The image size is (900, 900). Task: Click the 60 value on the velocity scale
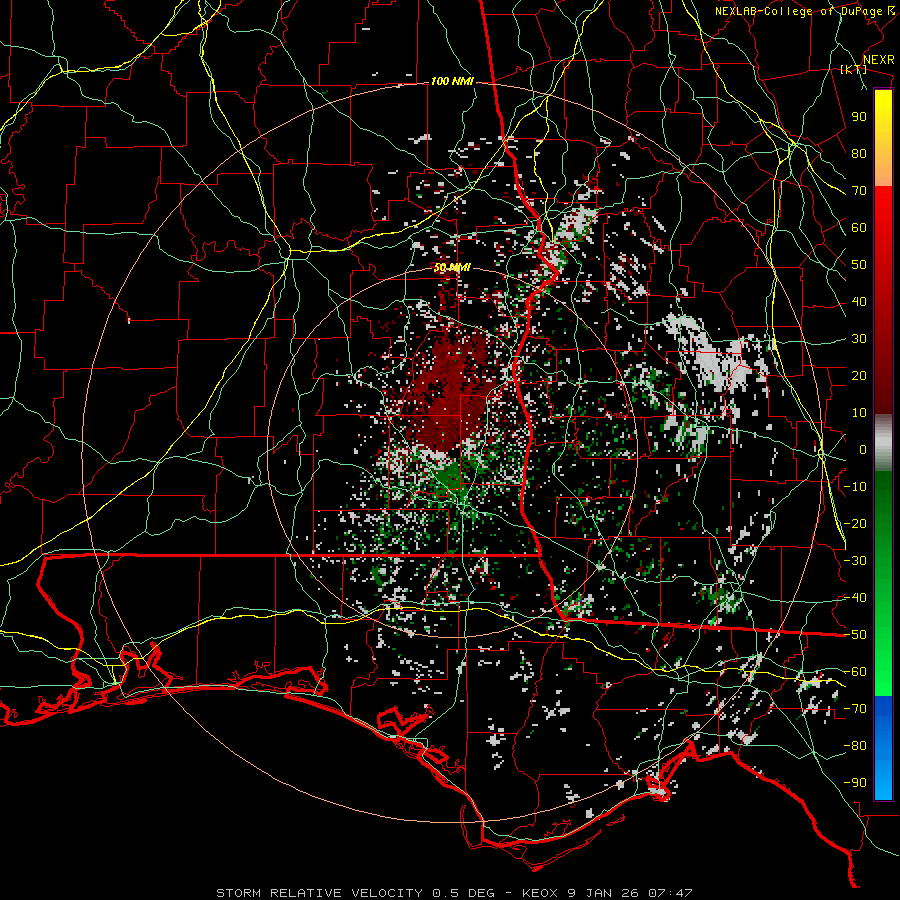coord(859,228)
